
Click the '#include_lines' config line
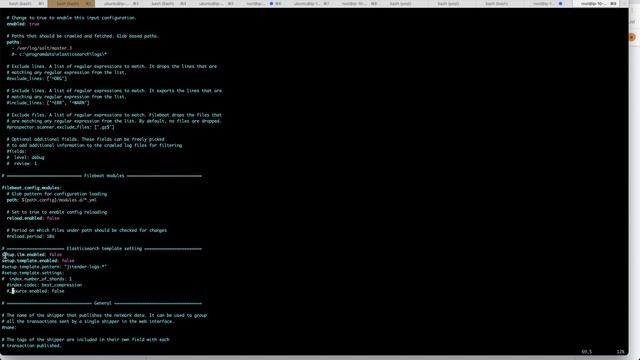click(x=48, y=103)
